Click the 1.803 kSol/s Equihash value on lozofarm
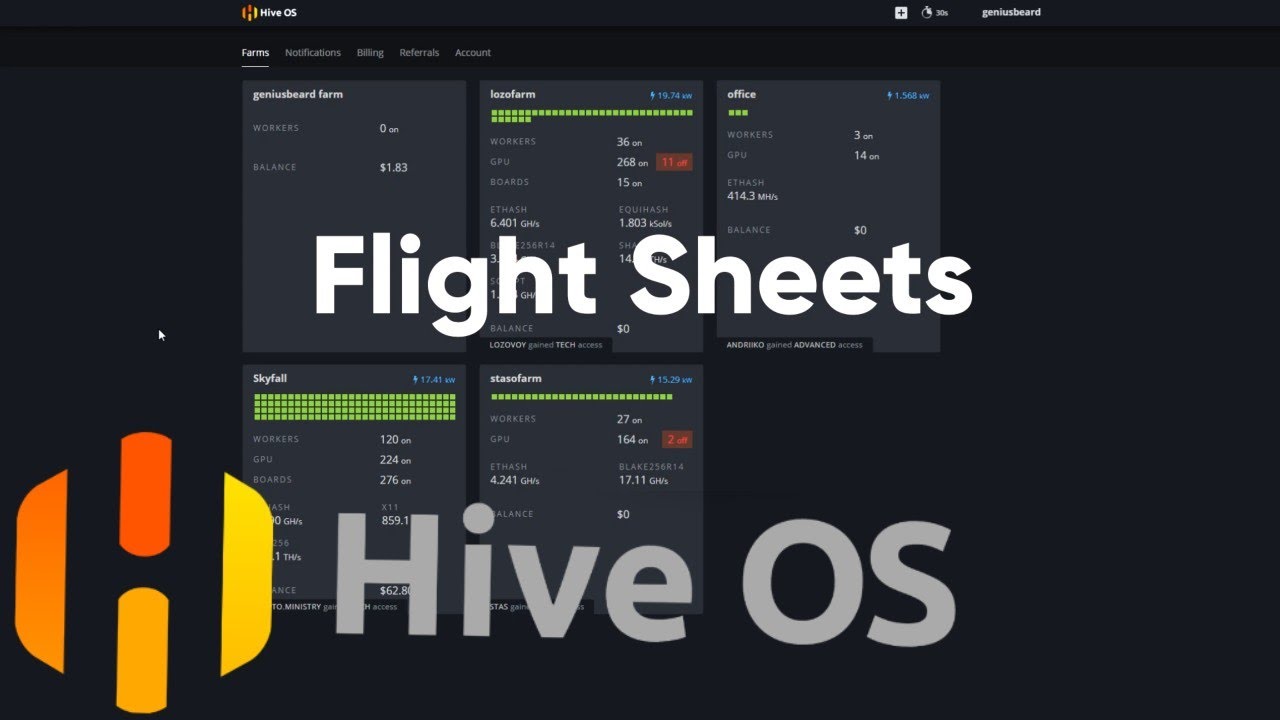 (645, 223)
